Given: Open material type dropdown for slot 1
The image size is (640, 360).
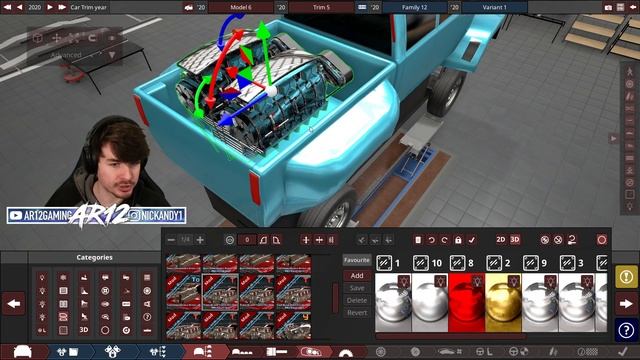Looking at the screenshot, I should (x=384, y=263).
